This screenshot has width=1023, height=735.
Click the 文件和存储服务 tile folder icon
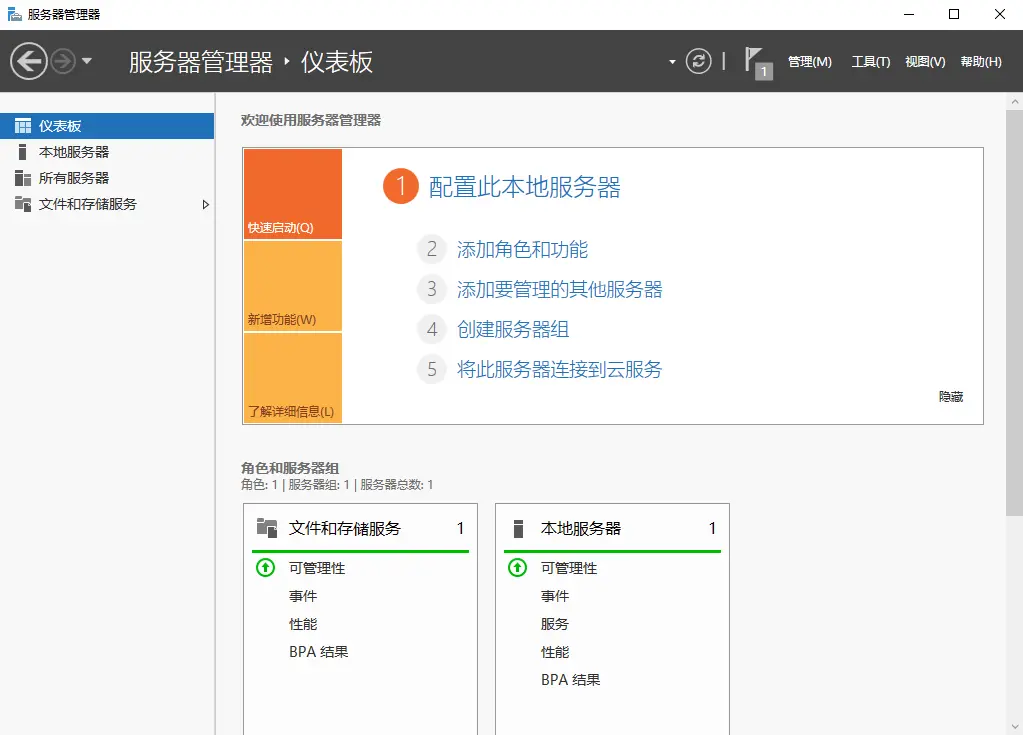point(267,528)
